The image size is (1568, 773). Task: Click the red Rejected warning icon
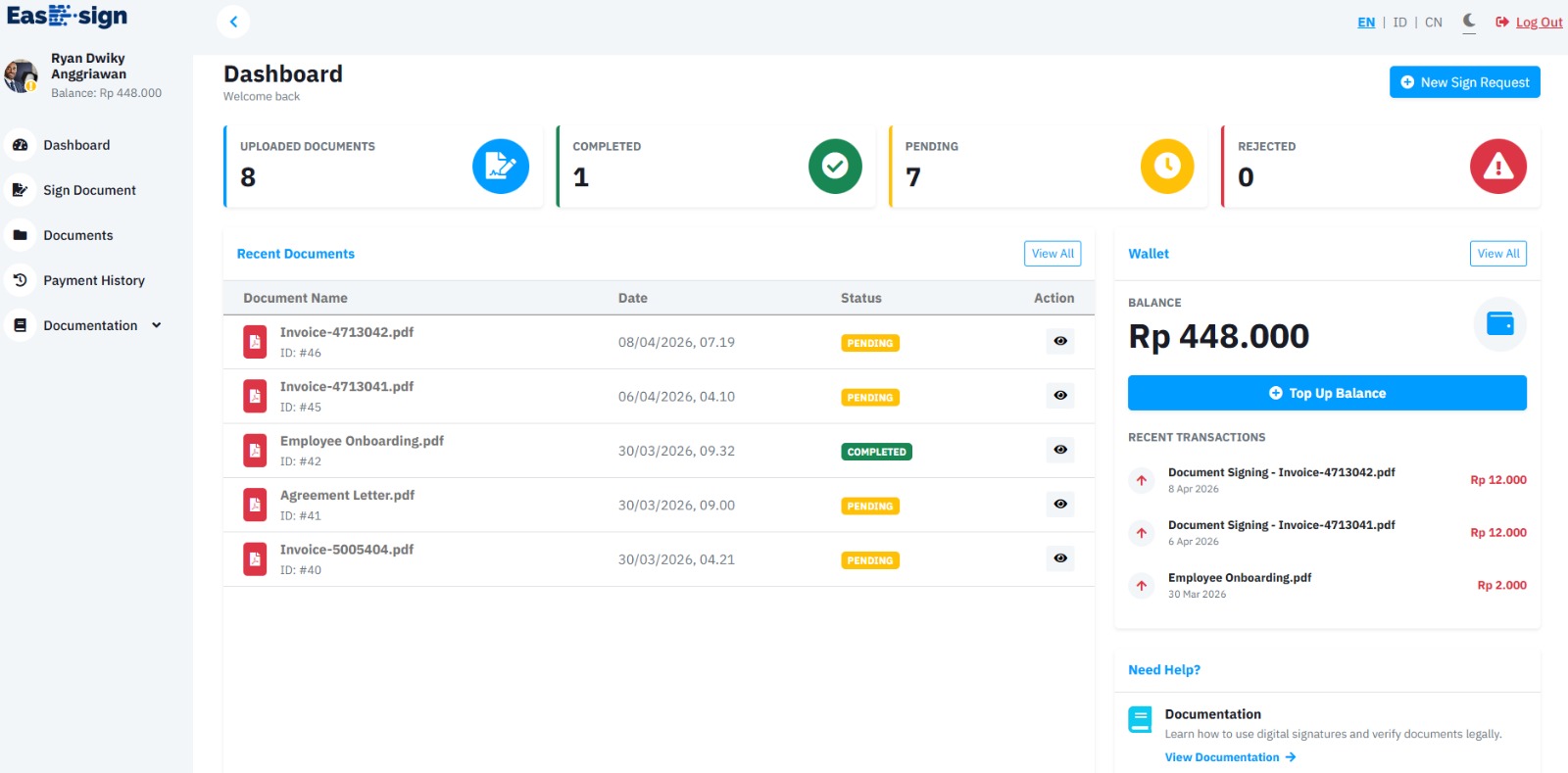pos(1497,167)
